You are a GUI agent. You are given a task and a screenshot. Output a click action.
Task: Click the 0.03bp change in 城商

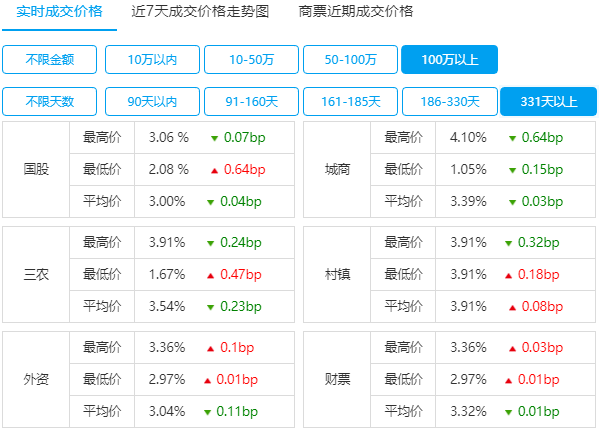click(x=542, y=201)
